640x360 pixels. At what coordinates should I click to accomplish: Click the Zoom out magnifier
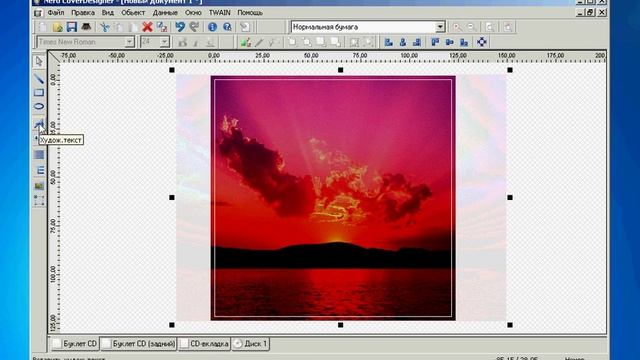[x=472, y=27]
